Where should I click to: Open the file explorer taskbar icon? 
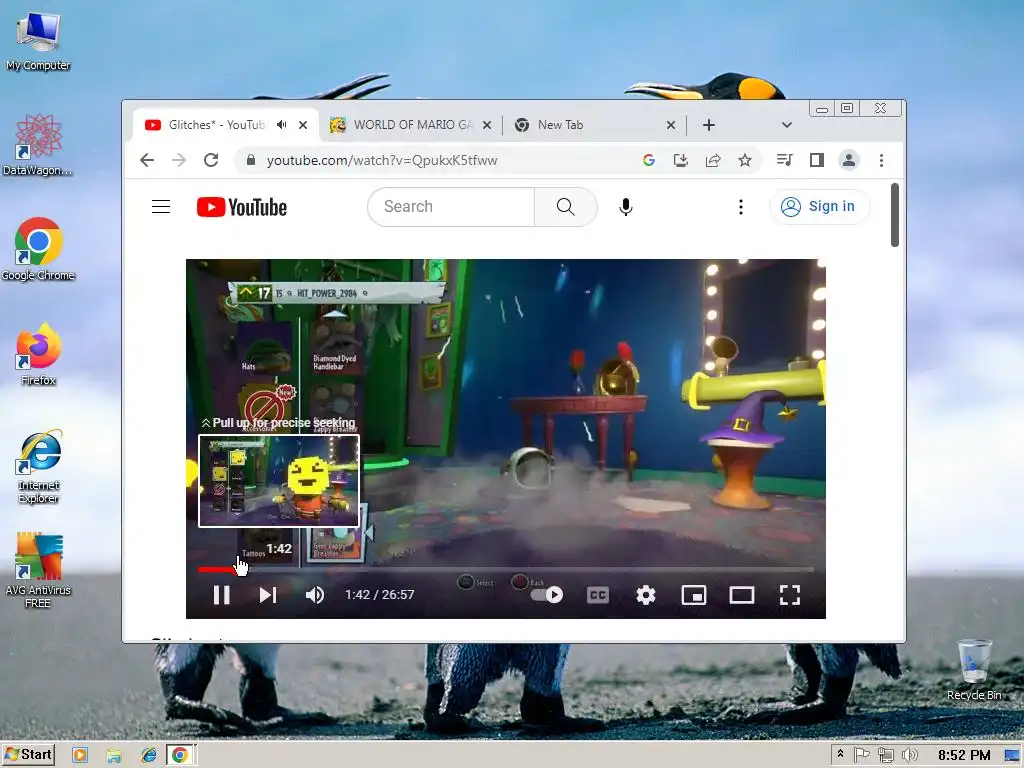[114, 756]
